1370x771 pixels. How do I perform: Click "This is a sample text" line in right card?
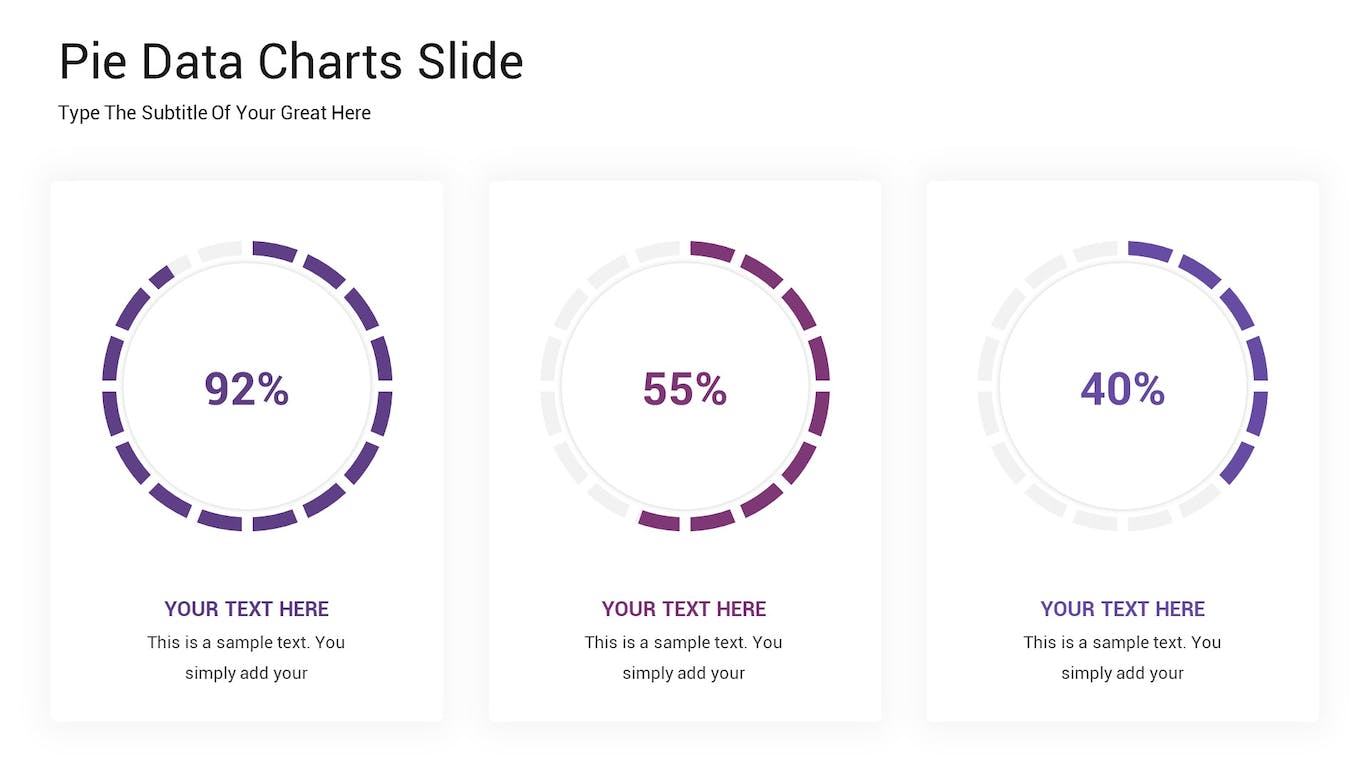click(x=1122, y=642)
